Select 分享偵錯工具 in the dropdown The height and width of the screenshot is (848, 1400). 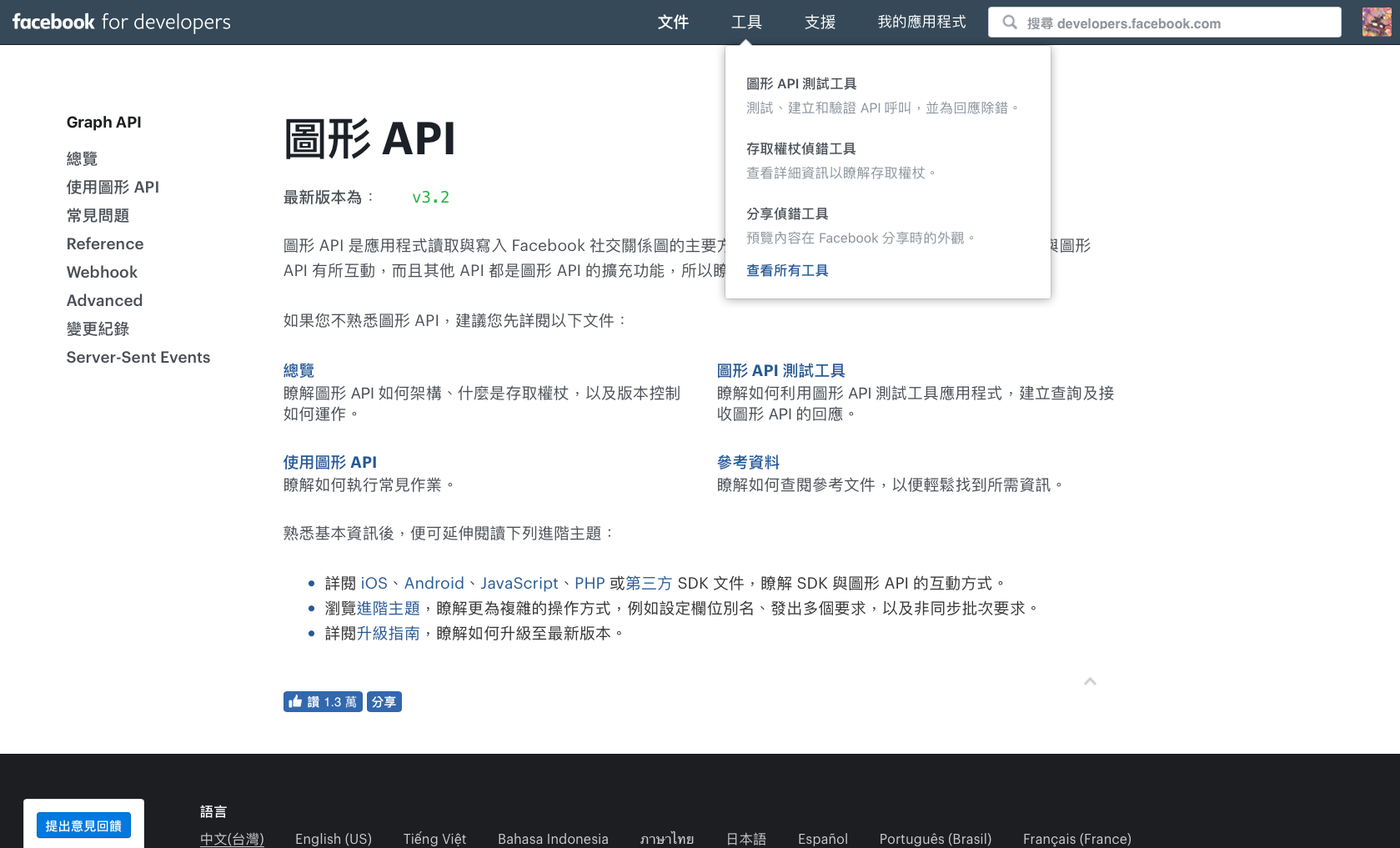(787, 213)
